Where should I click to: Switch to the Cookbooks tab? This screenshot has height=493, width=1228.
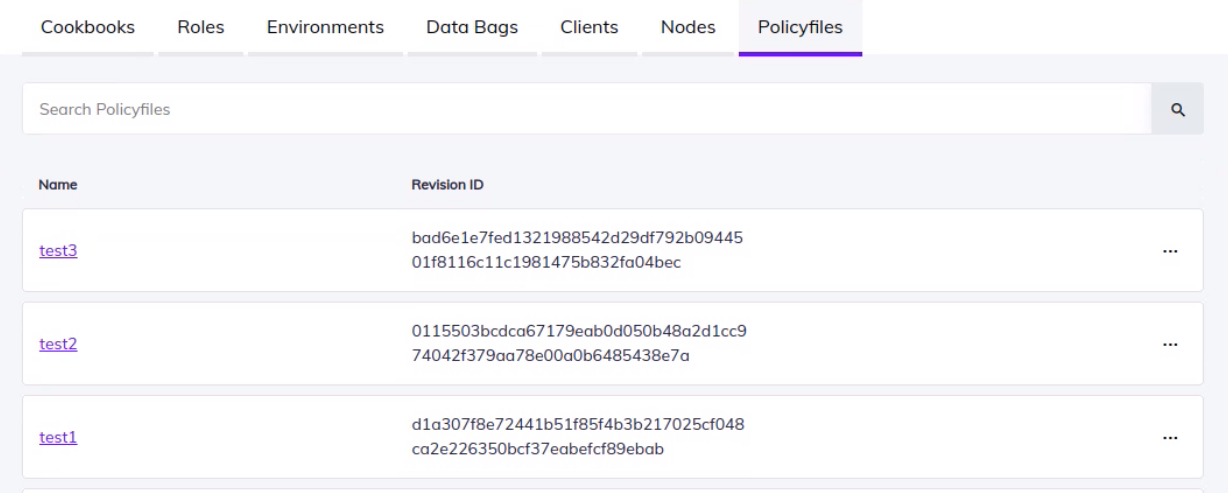click(x=88, y=27)
